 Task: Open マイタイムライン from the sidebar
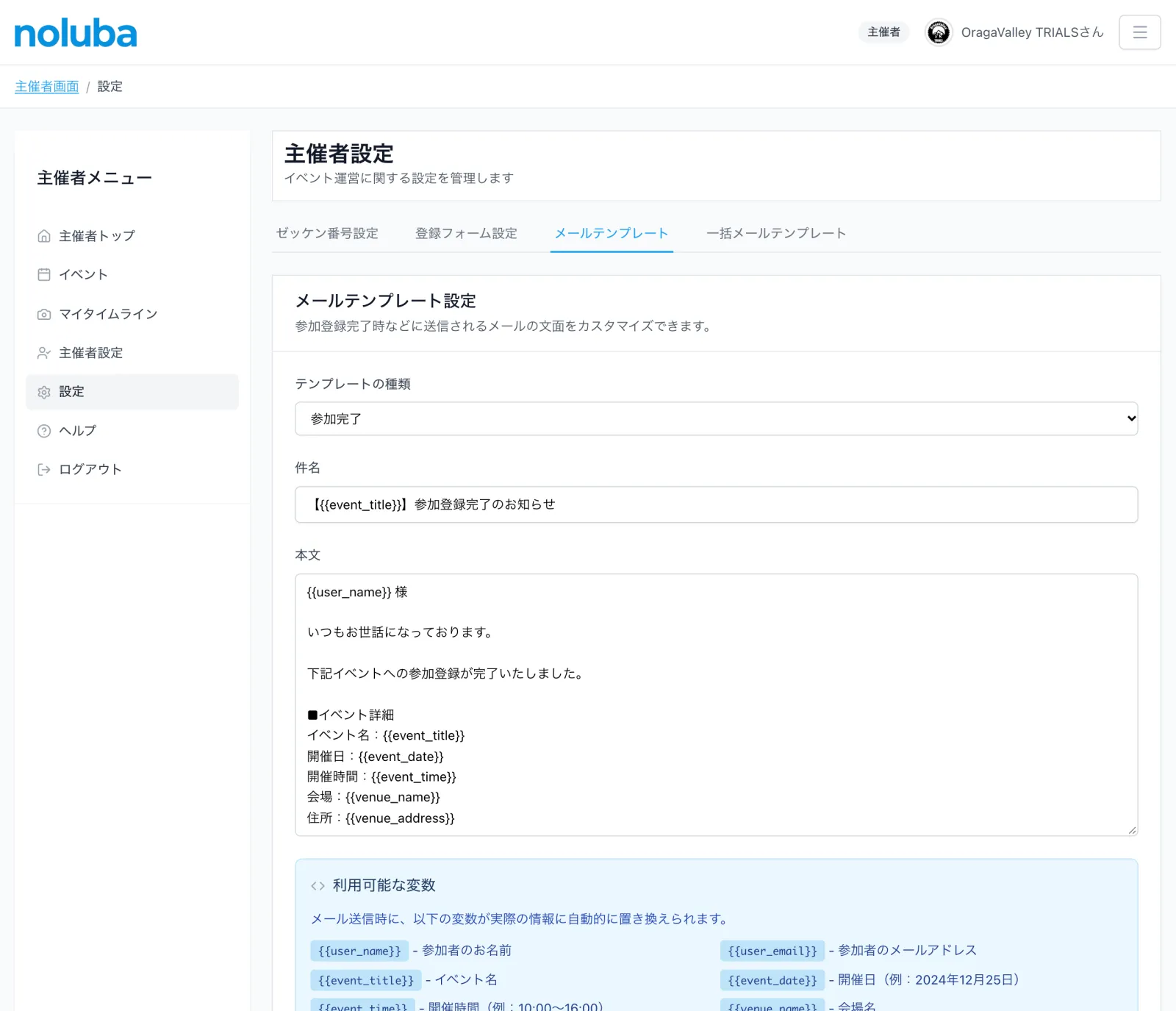coord(132,314)
